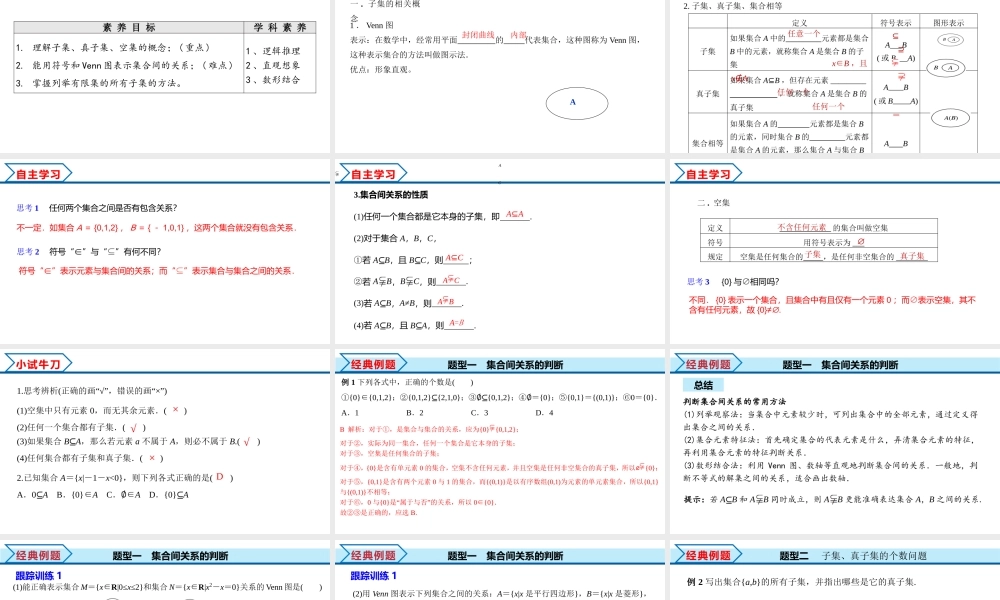1000x600 pixels.
Task: Click the title 题型二 子集、真子集的个数问题
Action: (853, 556)
